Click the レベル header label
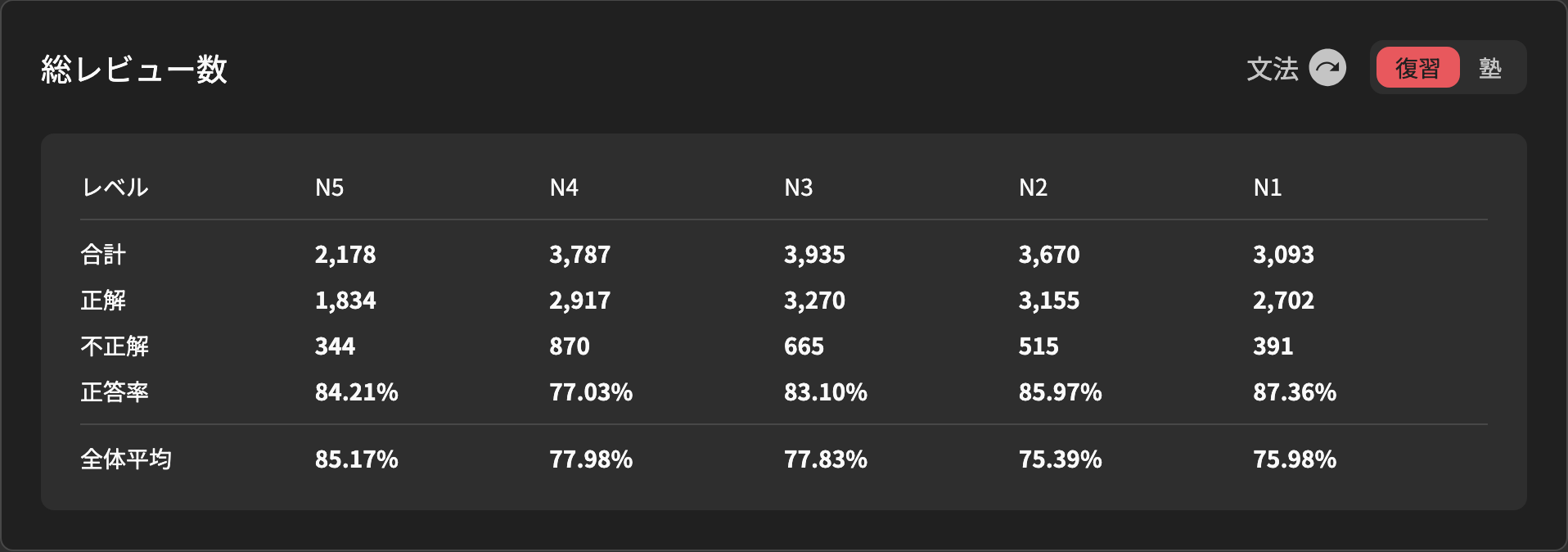The width and height of the screenshot is (1568, 552). point(115,188)
